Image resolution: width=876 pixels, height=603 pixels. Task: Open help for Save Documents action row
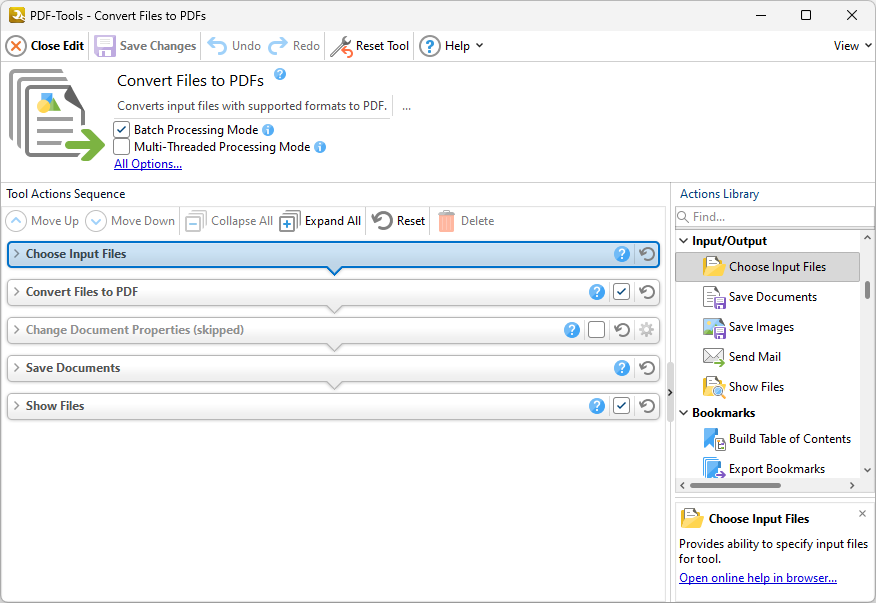pos(622,368)
